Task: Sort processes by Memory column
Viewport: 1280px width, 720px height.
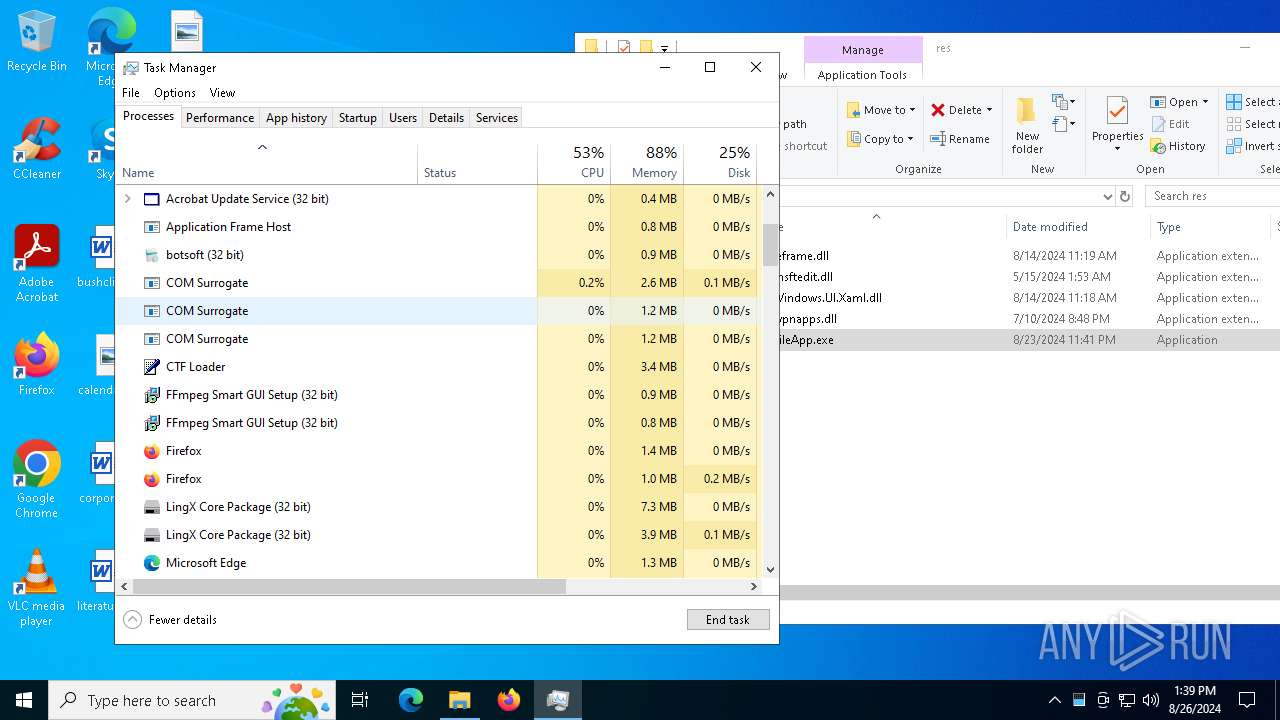Action: [x=647, y=163]
